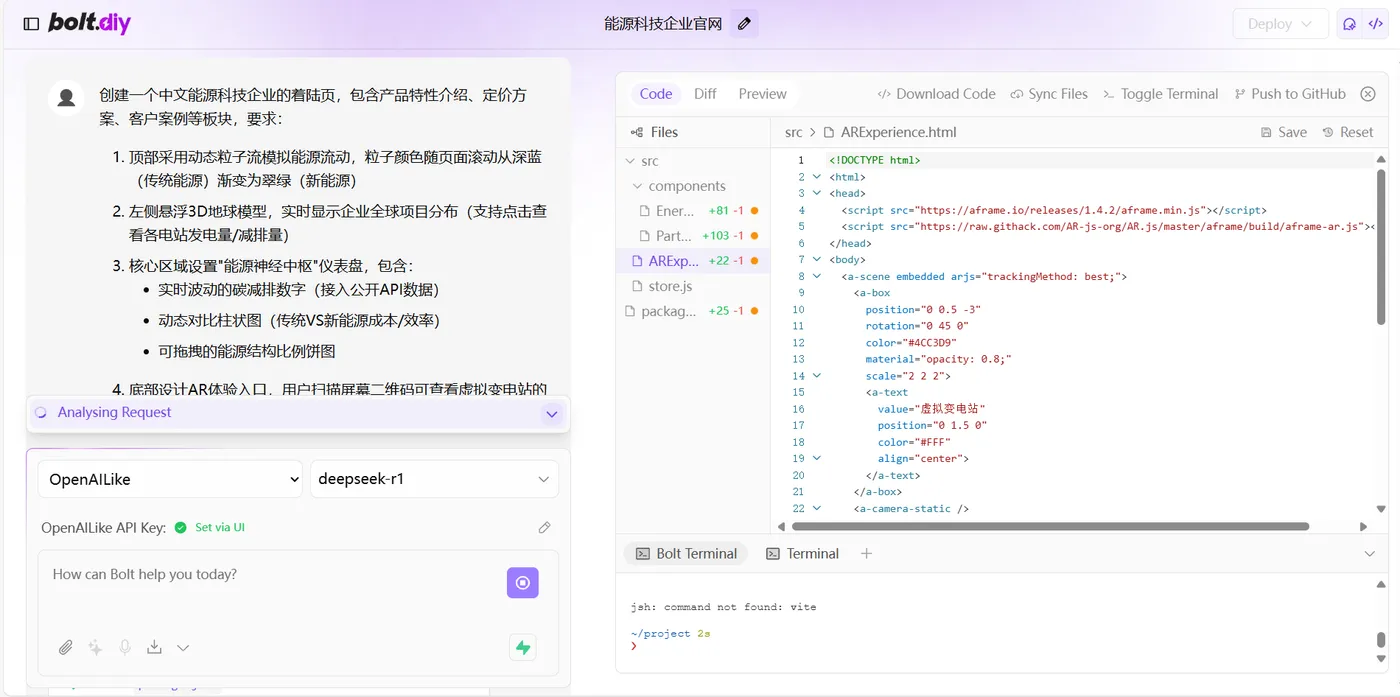This screenshot has height=697, width=1400.
Task: Click the Files list icon
Action: coord(637,132)
